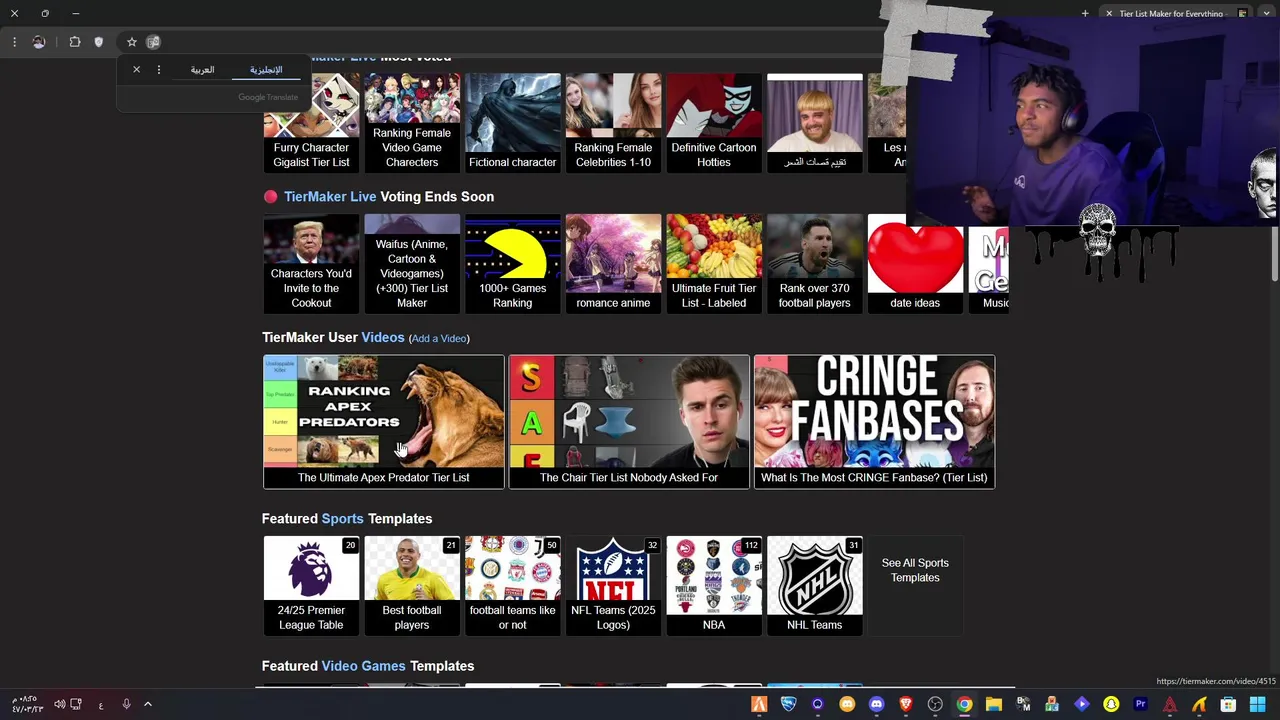Open the NBA teams template
The height and width of the screenshot is (720, 1280).
tap(714, 585)
